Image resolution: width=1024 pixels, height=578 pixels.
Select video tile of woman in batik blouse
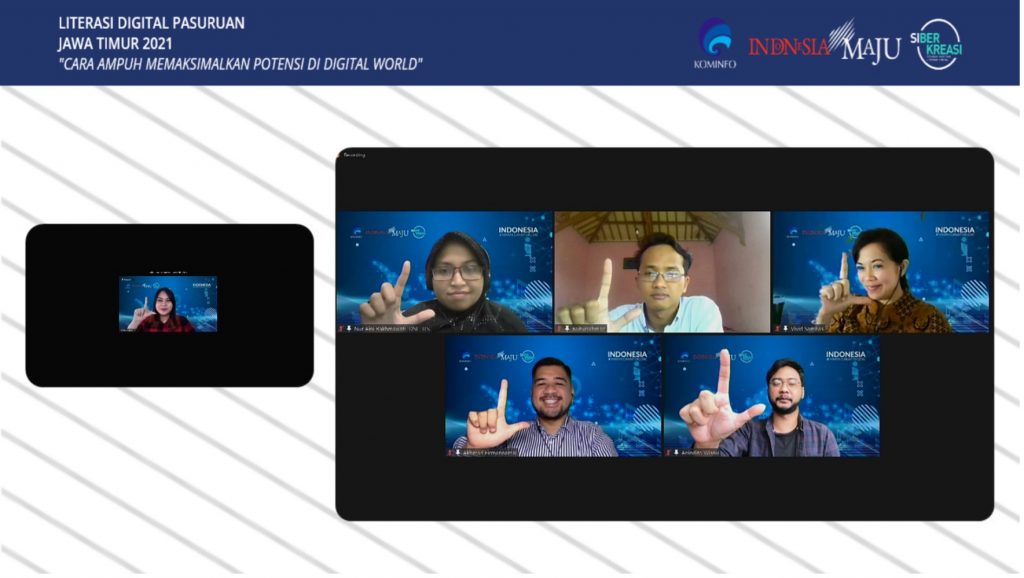[880, 270]
